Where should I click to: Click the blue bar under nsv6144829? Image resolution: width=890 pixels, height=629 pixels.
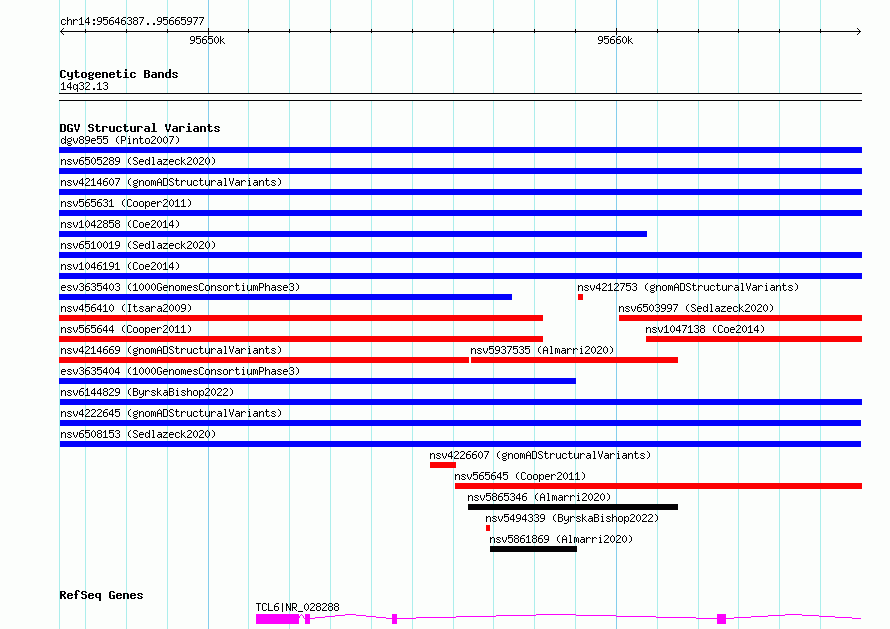pyautogui.click(x=460, y=402)
